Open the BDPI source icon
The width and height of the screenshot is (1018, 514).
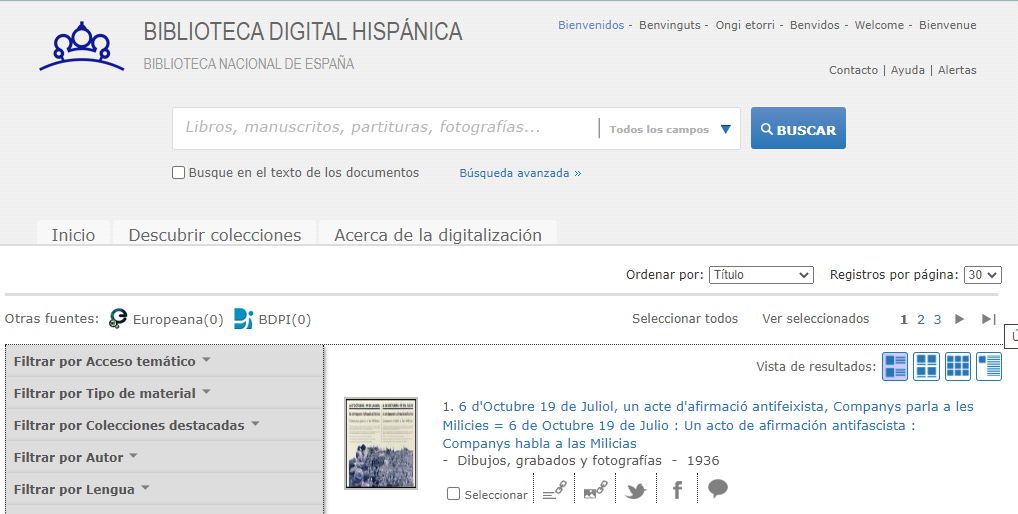point(243,319)
